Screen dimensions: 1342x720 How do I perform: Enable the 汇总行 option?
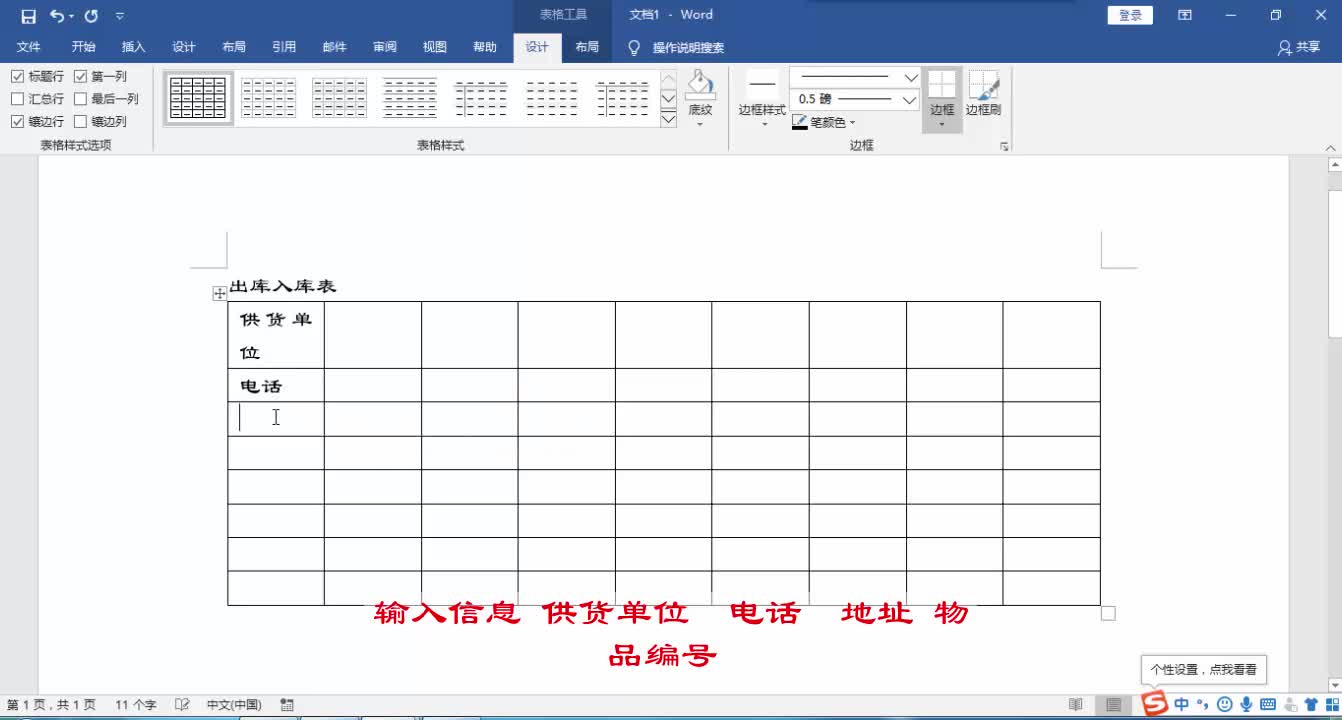[17, 98]
